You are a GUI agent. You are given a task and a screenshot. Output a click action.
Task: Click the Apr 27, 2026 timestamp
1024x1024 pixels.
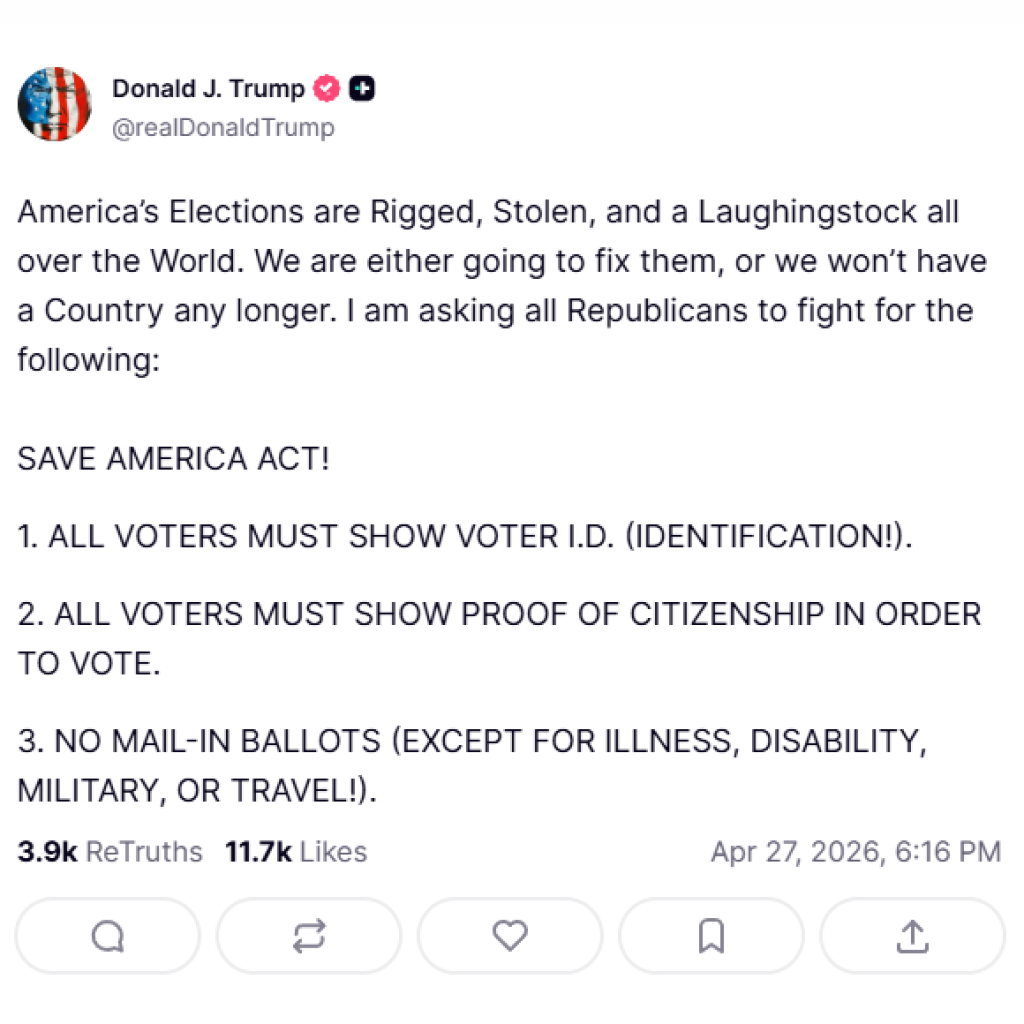point(855,852)
